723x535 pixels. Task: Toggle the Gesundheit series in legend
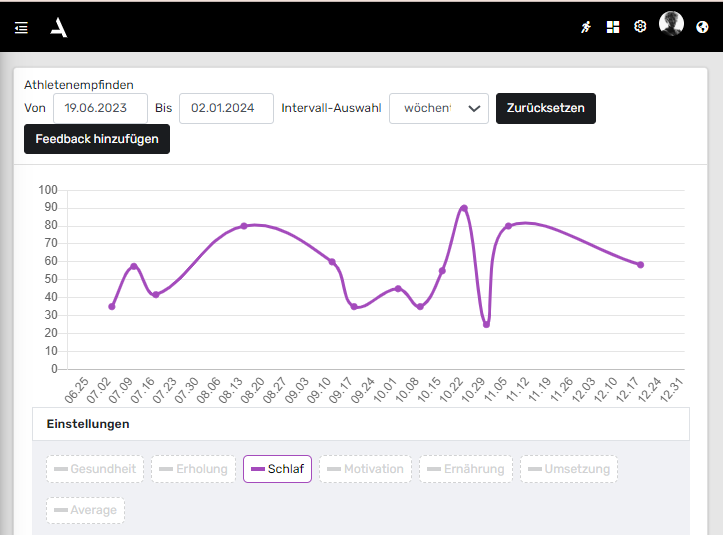pos(97,469)
